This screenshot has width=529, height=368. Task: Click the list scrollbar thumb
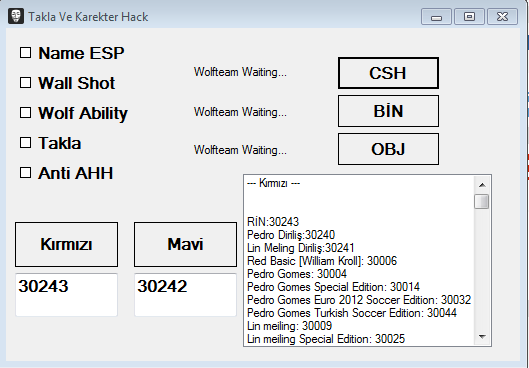[481, 201]
